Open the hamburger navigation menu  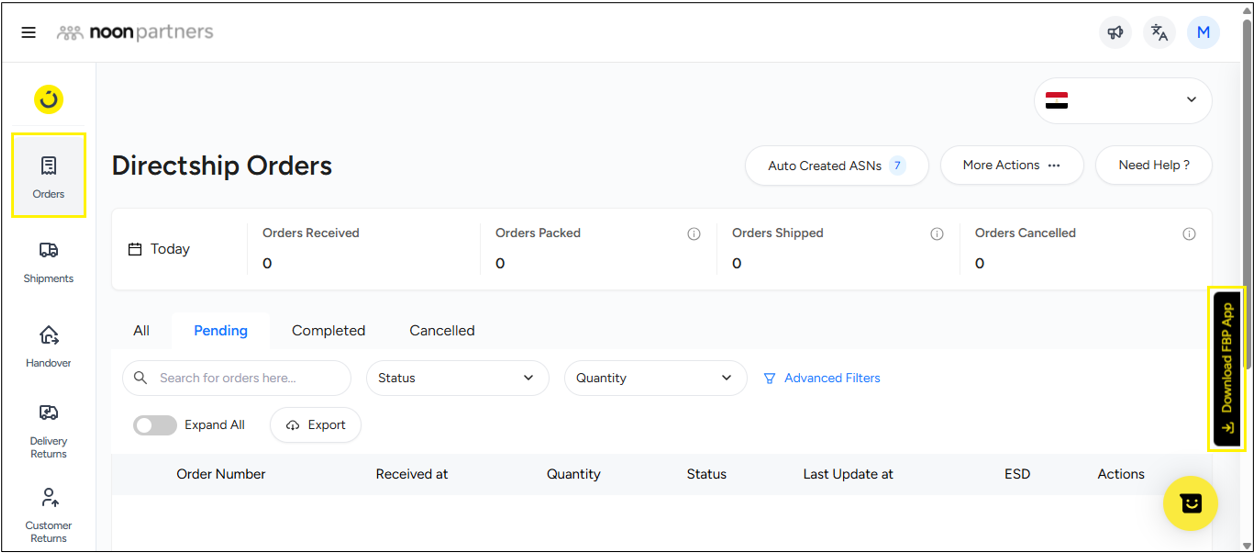coord(29,33)
